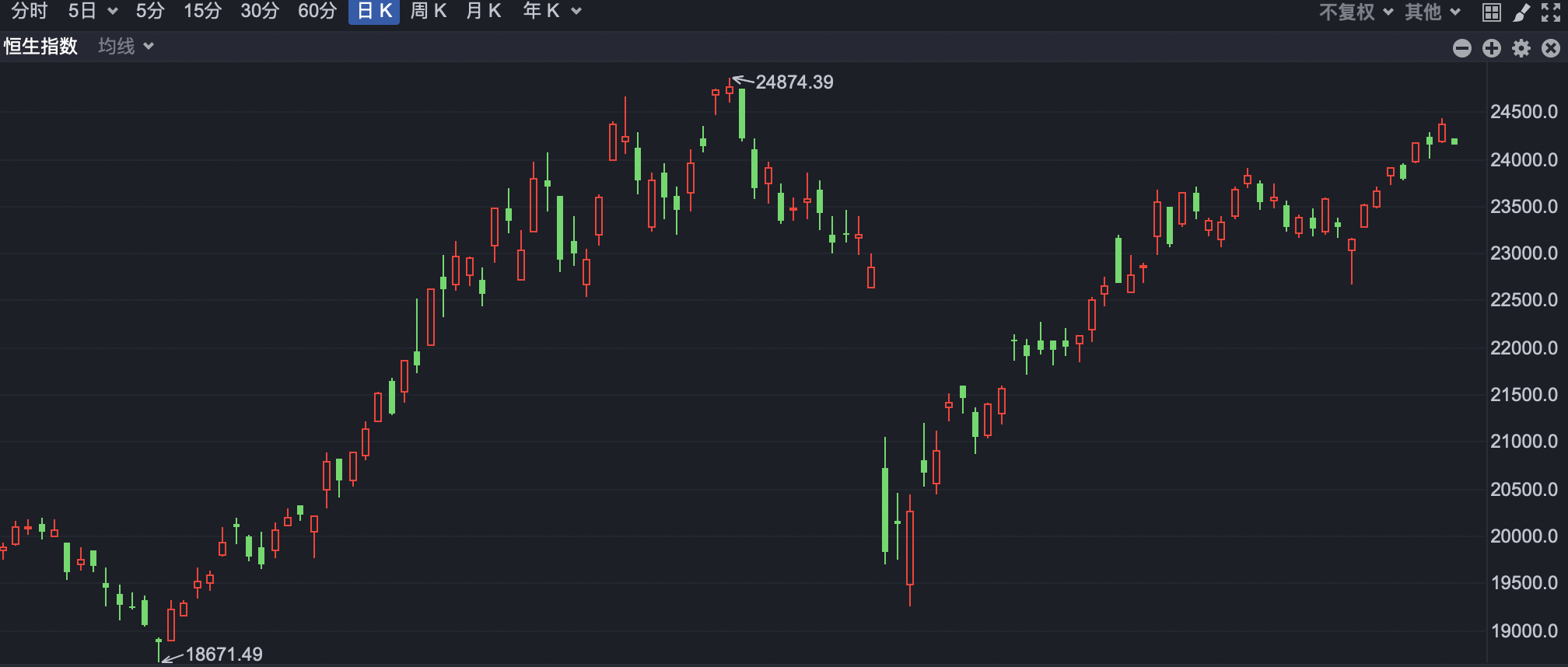1568x667 pixels.
Task: Click the 24500.0 price axis label
Action: 1524,112
